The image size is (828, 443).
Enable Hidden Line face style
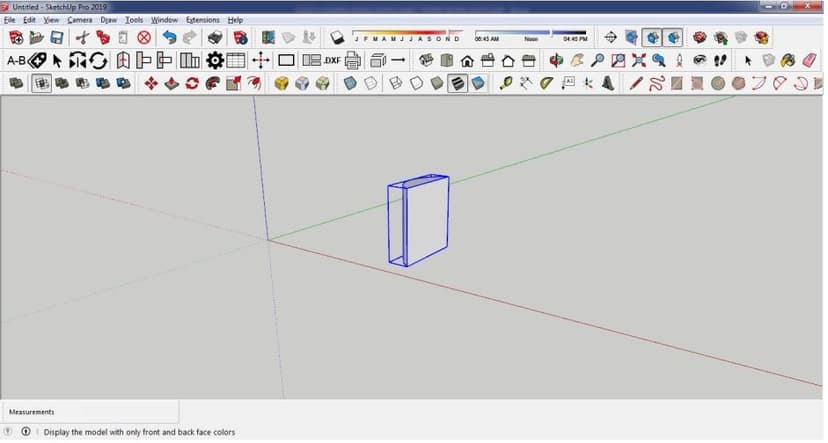(x=416, y=83)
